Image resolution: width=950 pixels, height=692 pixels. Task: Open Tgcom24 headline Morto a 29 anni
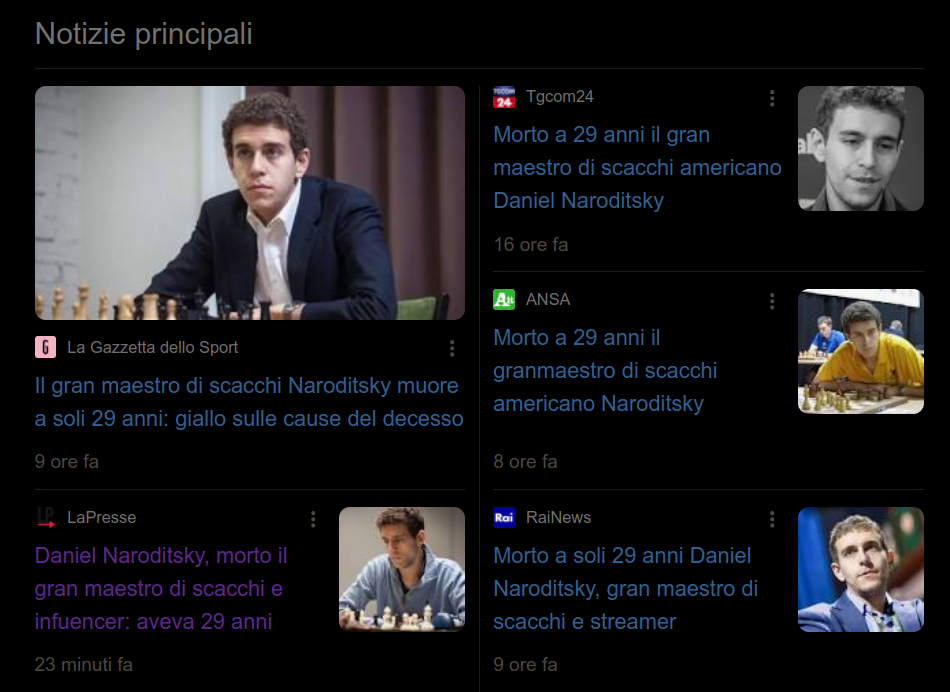[x=637, y=167]
